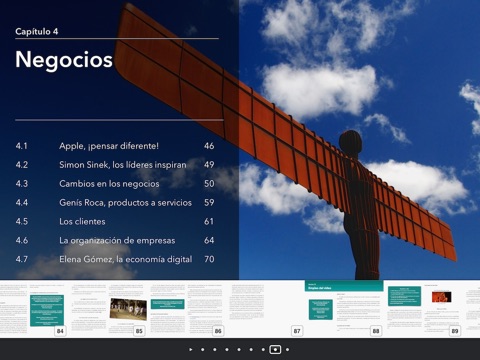Go to section 4.2 Simon Sinek
Image resolution: width=480 pixels, height=360 pixels.
point(115,165)
